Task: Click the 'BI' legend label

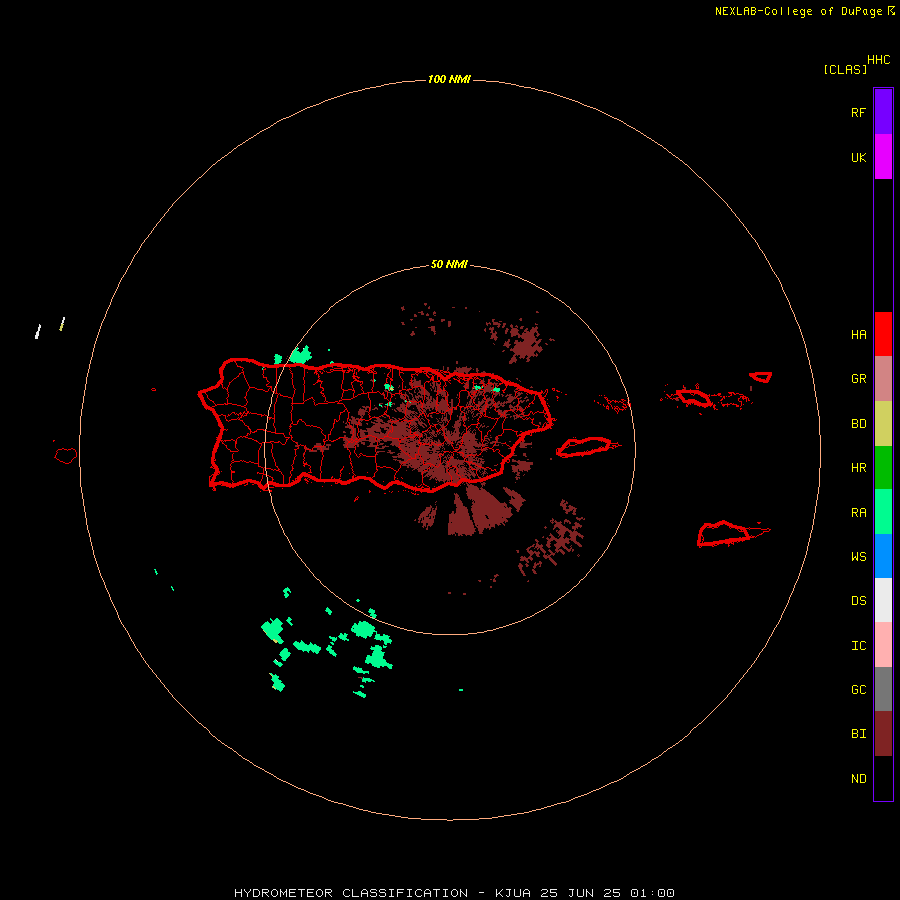Action: 858,734
